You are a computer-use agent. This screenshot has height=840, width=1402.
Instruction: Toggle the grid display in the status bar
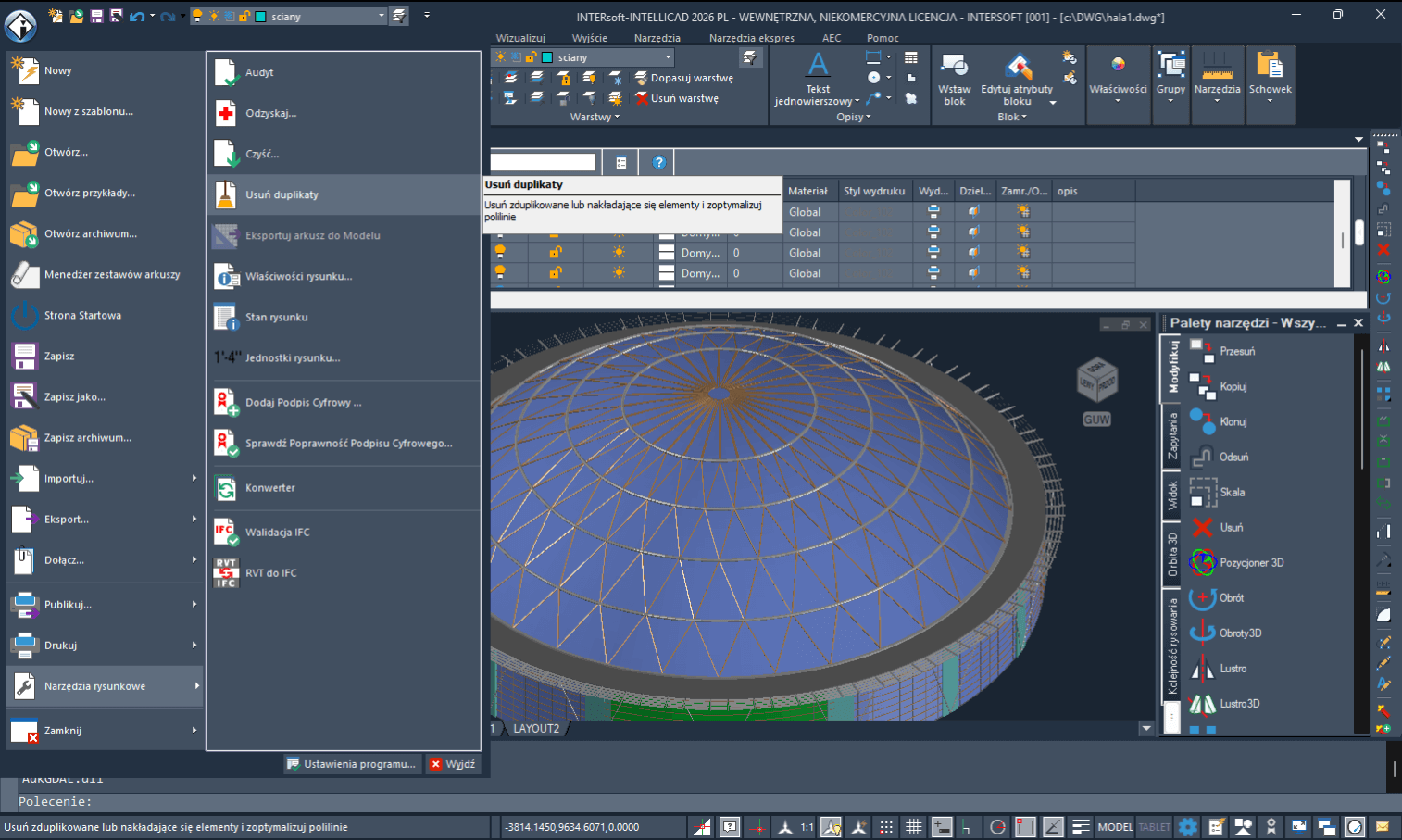coord(913,826)
